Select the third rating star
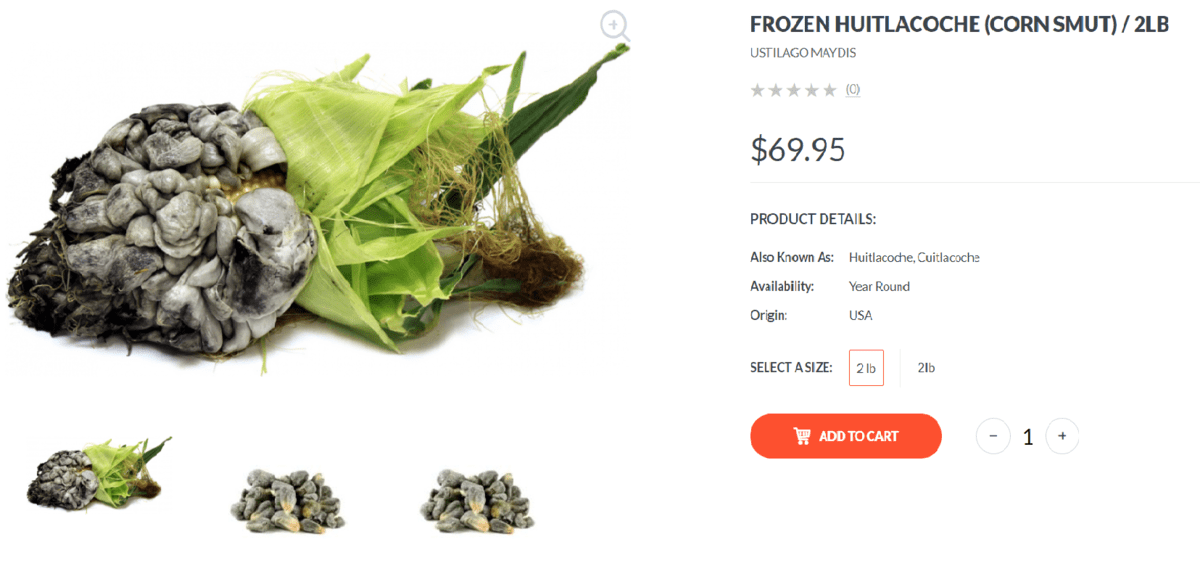 click(793, 90)
